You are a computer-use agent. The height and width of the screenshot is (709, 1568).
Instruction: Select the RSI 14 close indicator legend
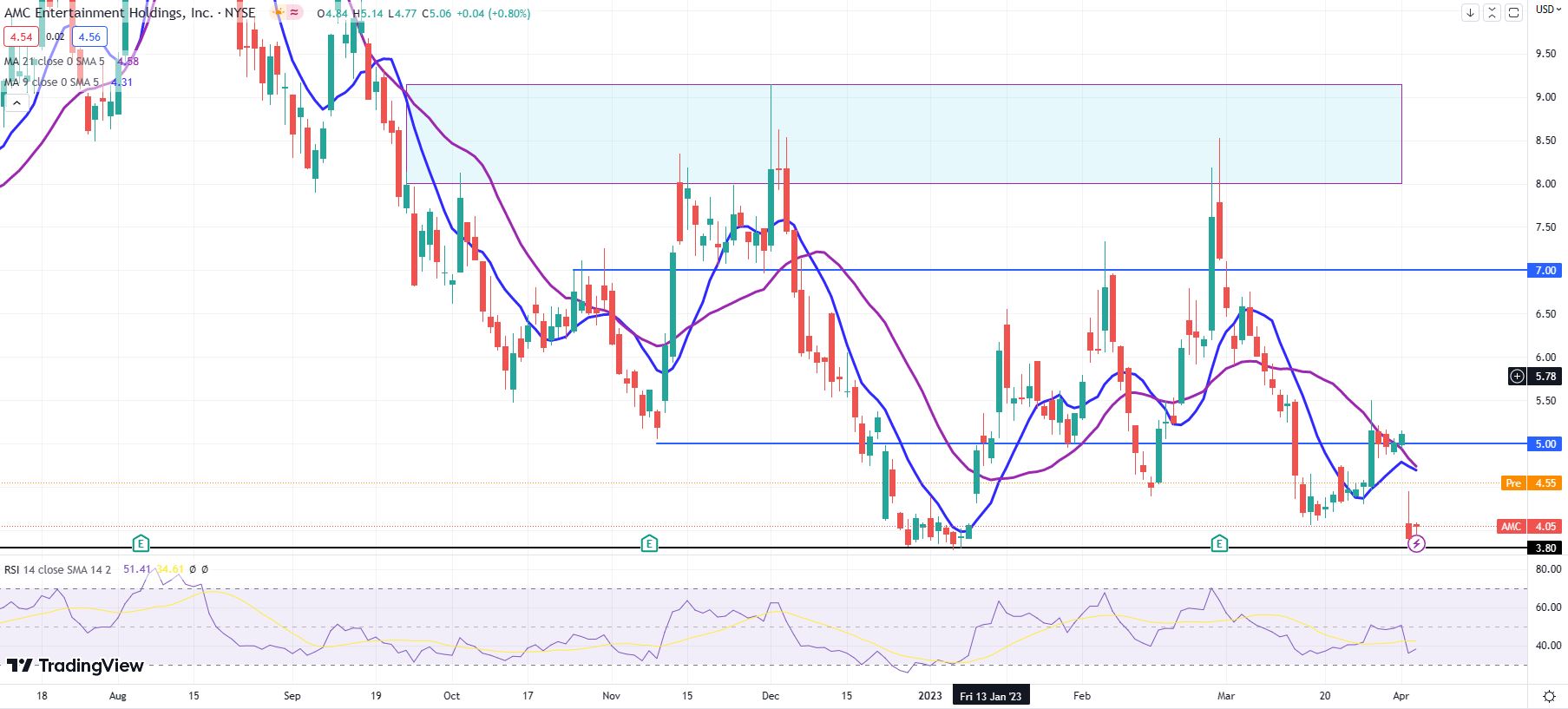click(x=57, y=569)
